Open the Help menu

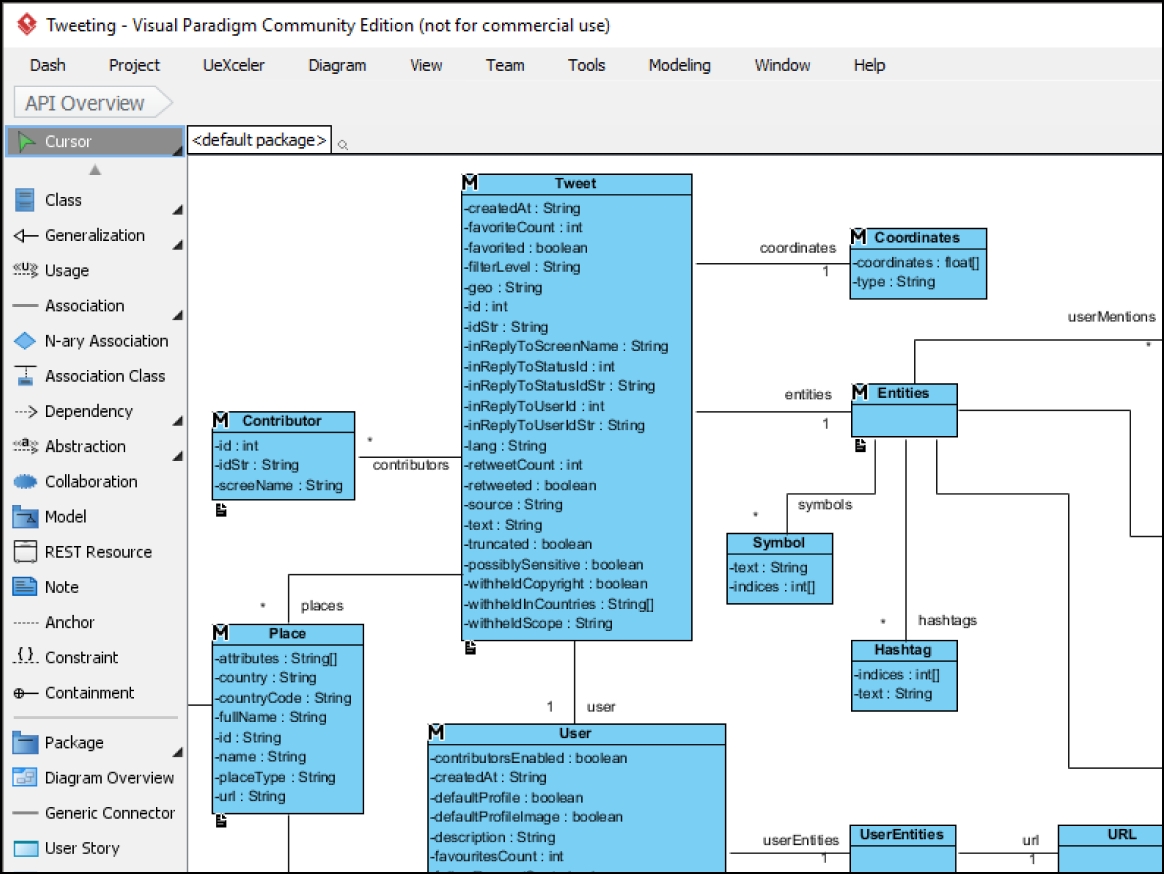click(869, 65)
